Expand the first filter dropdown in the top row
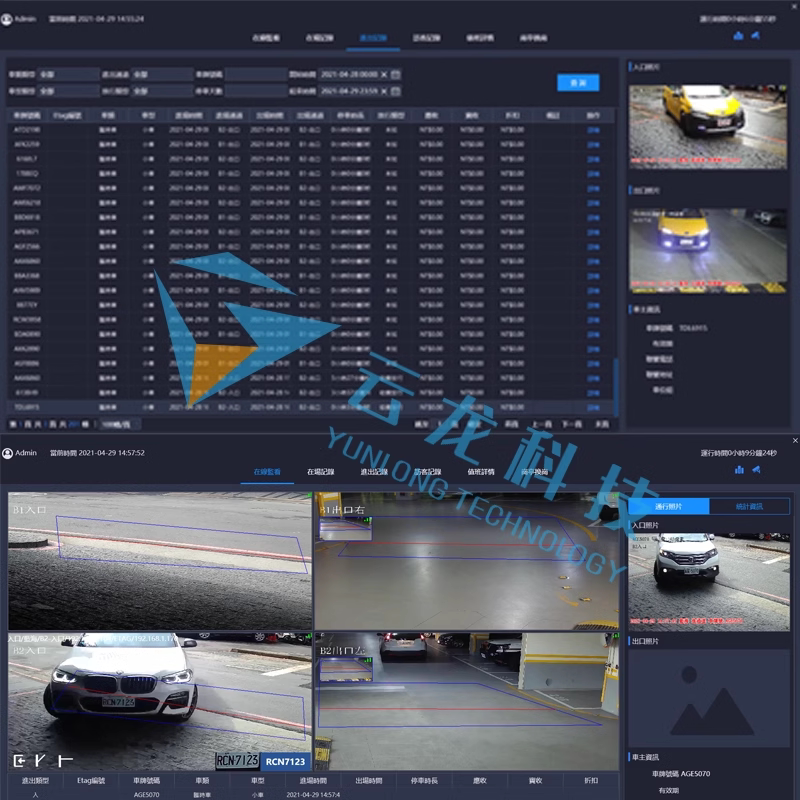Viewport: 800px width, 800px height. 68,74
